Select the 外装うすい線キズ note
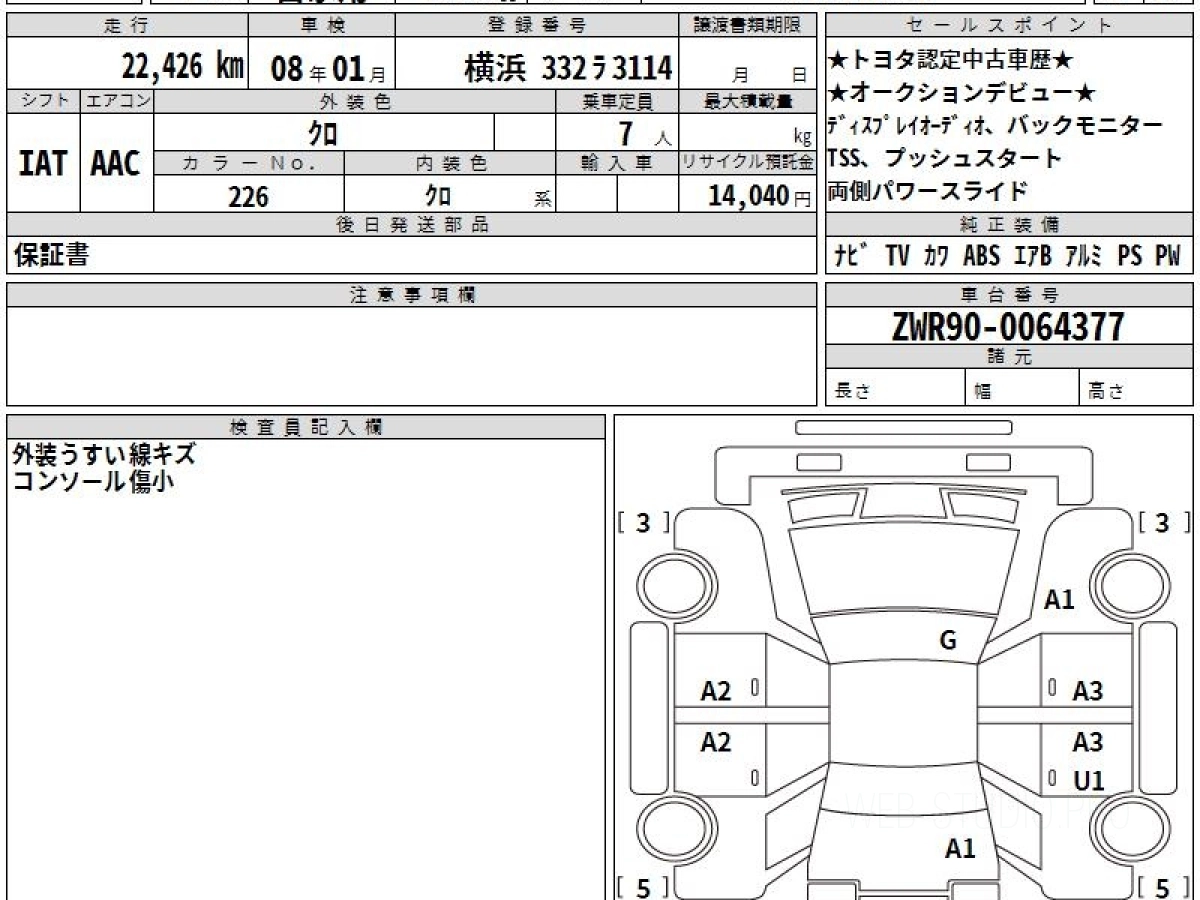The height and width of the screenshot is (900, 1200). tap(104, 455)
